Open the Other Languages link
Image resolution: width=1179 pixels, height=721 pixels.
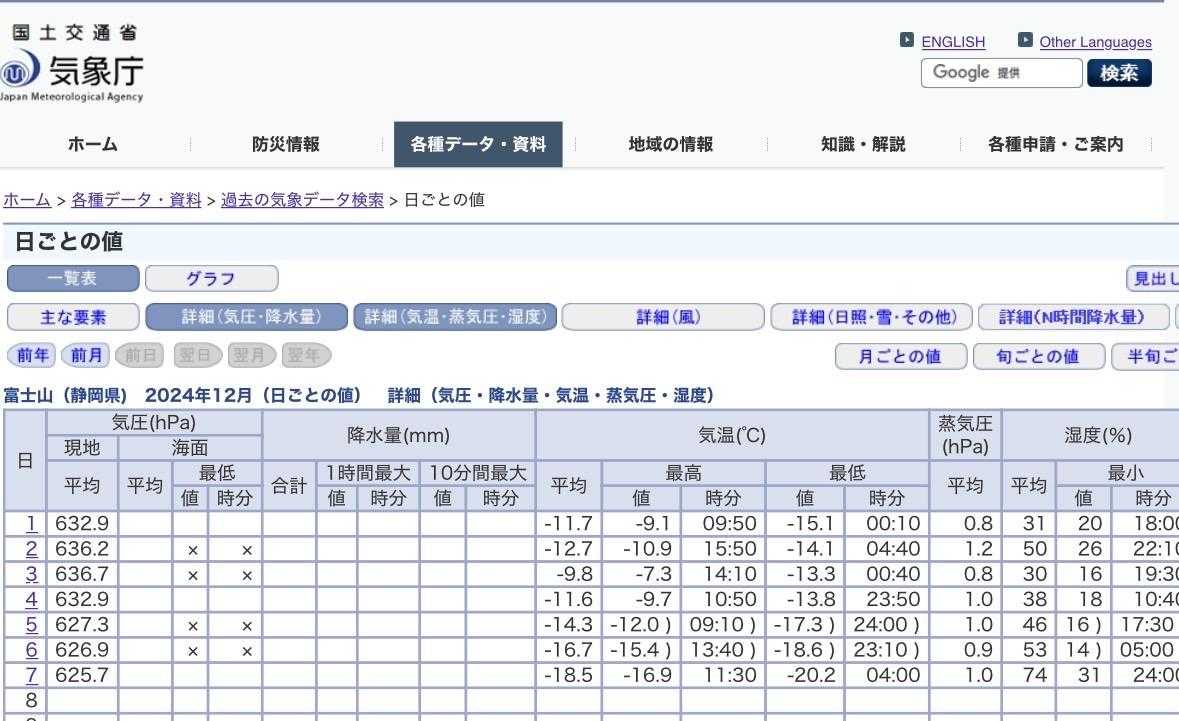pos(1095,42)
